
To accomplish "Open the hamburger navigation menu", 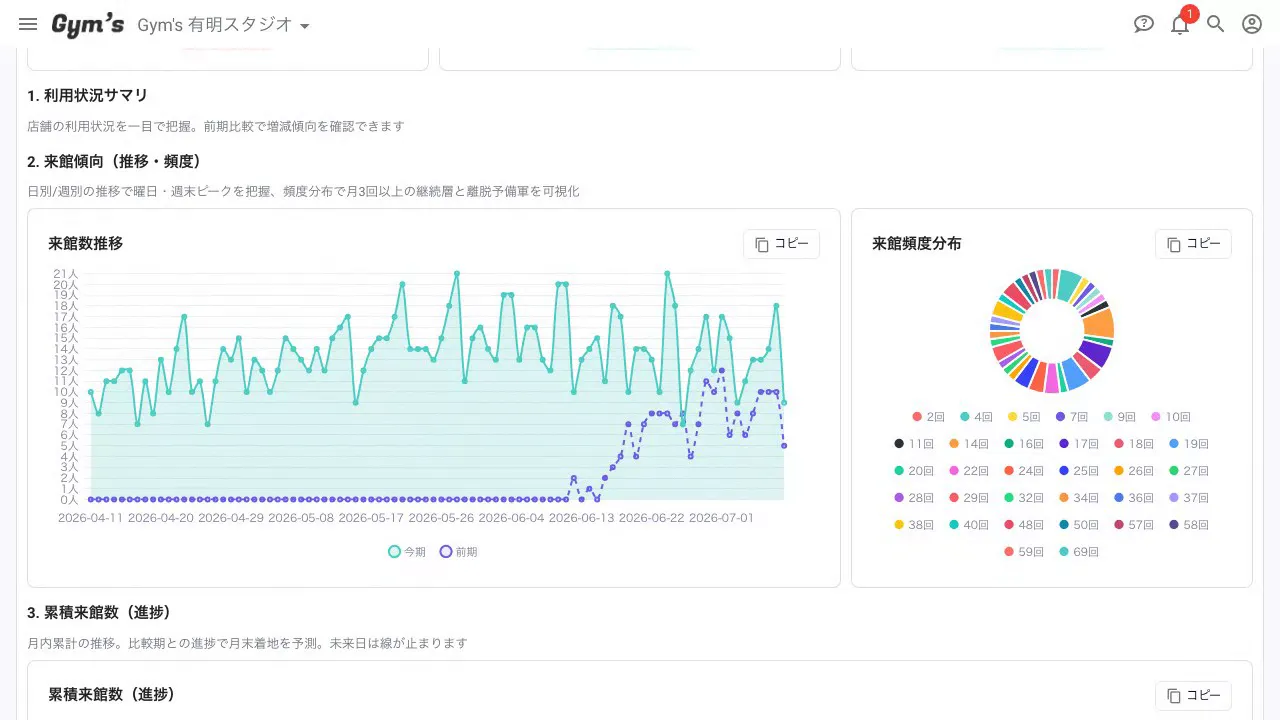I will (x=28, y=24).
